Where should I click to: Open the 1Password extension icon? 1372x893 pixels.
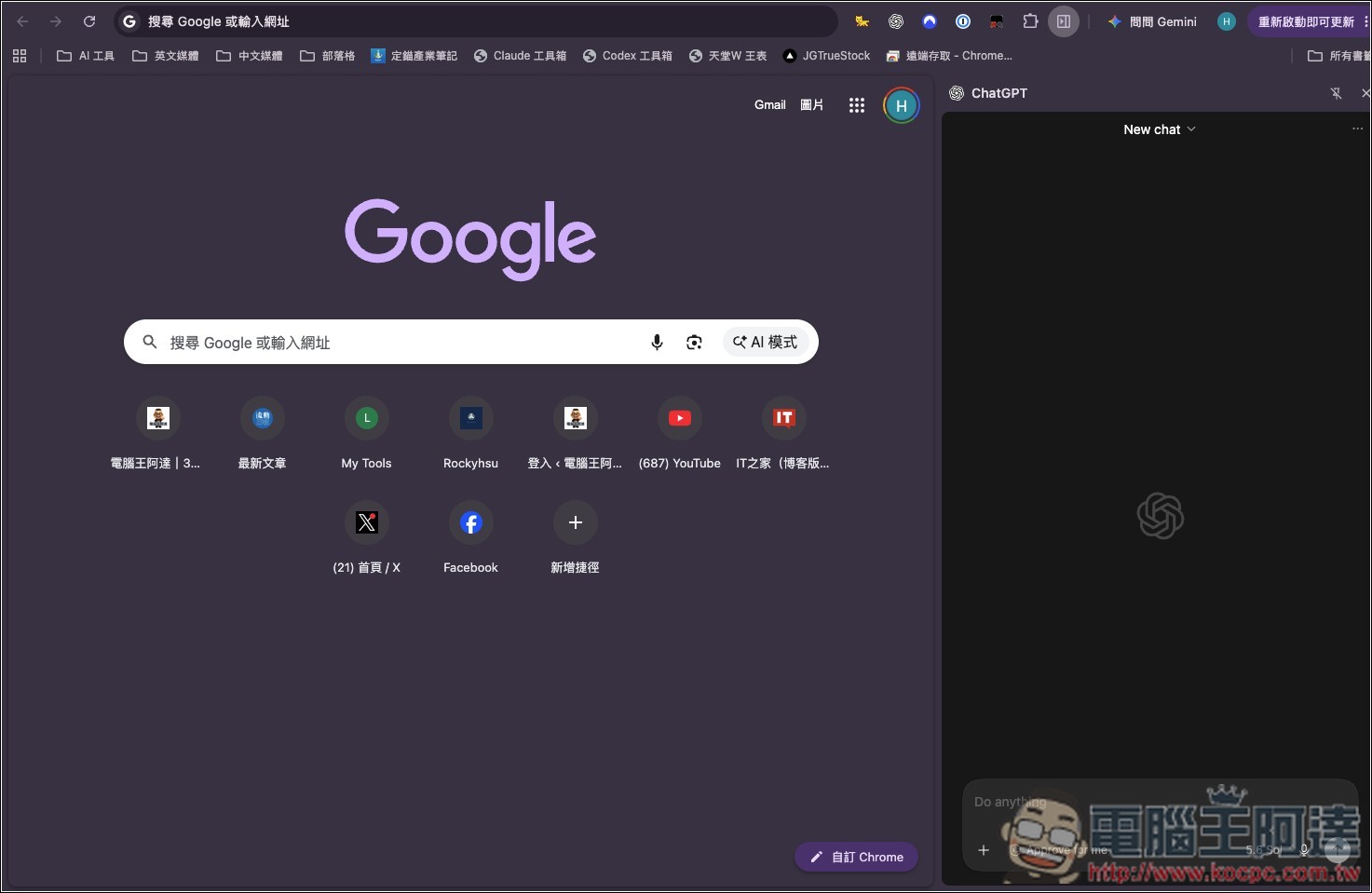[x=963, y=21]
